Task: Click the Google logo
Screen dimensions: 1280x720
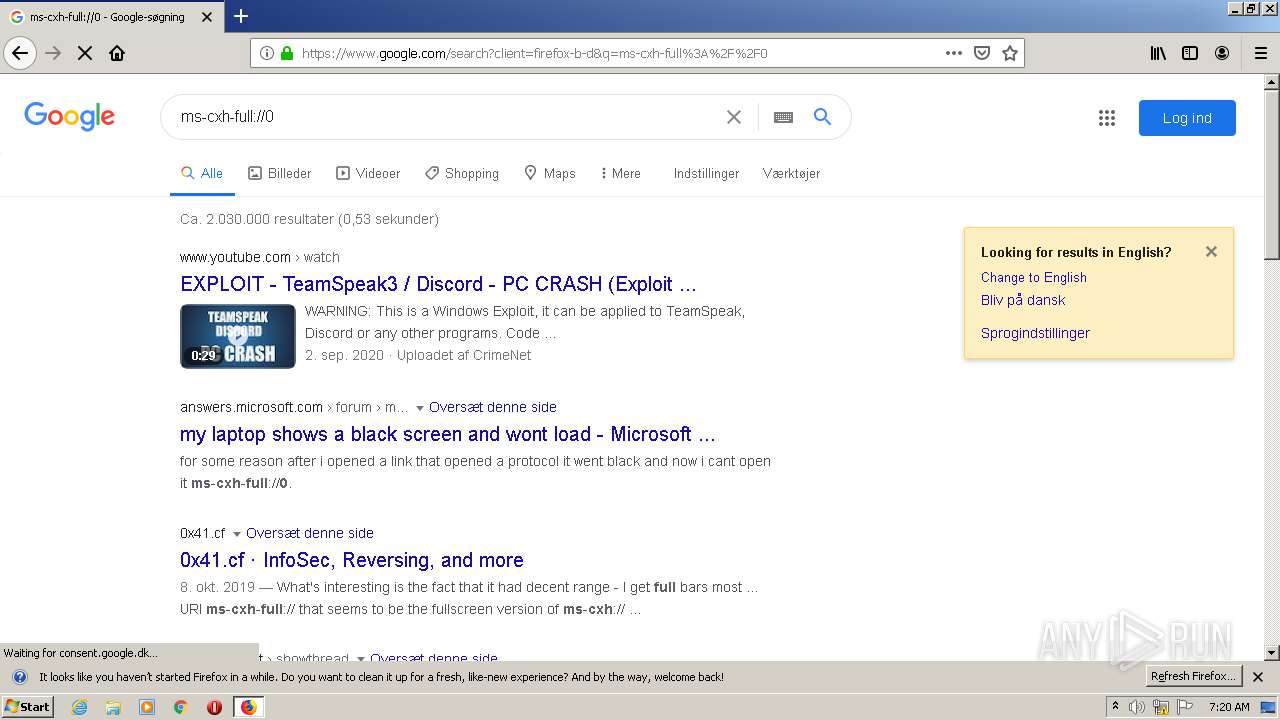Action: point(70,117)
